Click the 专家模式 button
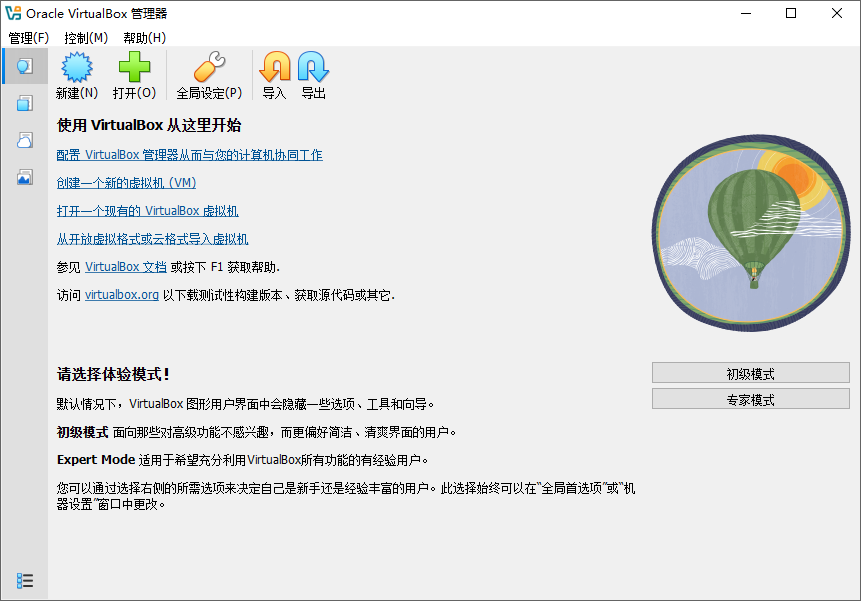Viewport: 861px width, 601px height. [x=751, y=398]
